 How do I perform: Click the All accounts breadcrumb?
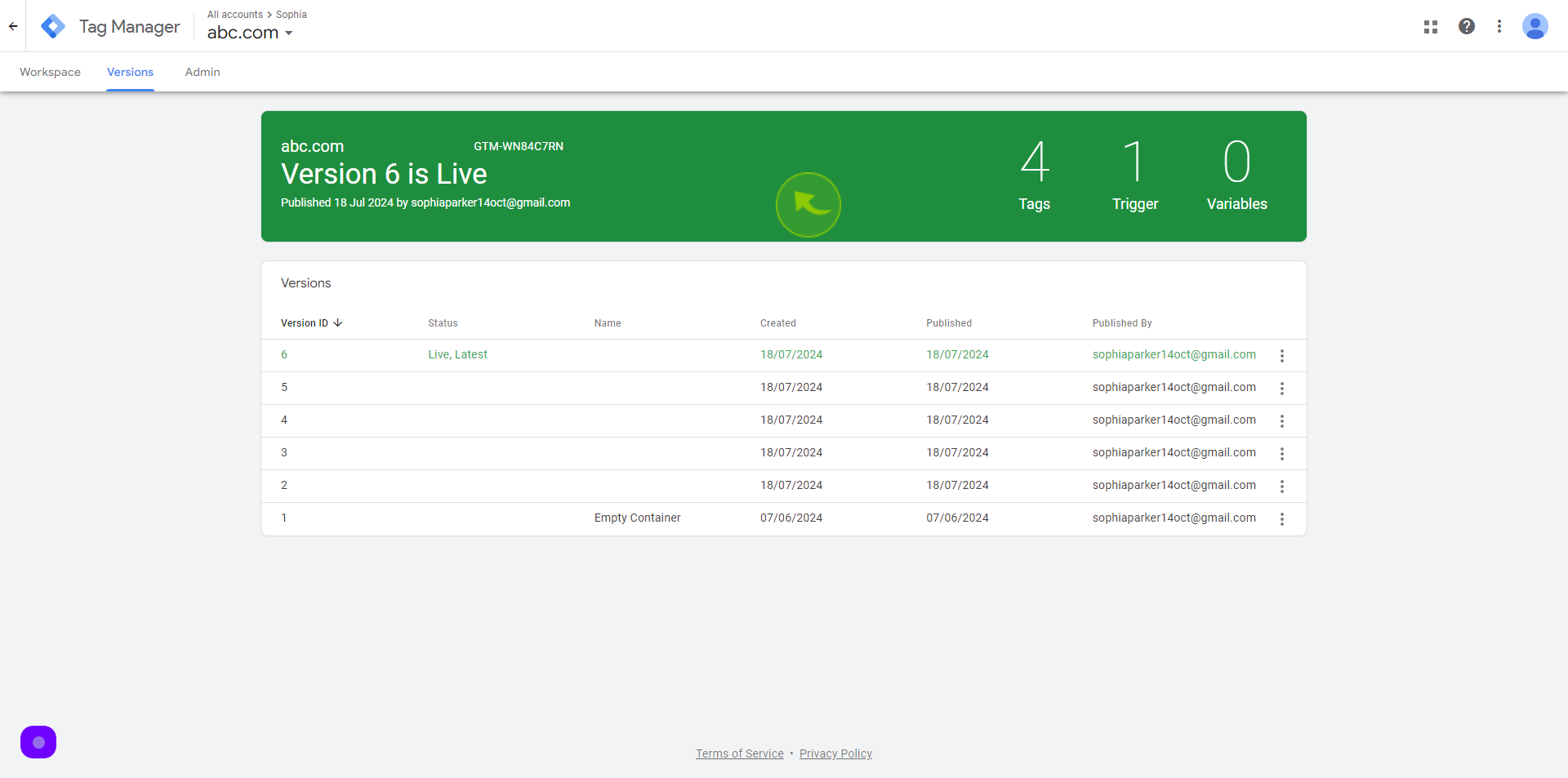point(235,15)
